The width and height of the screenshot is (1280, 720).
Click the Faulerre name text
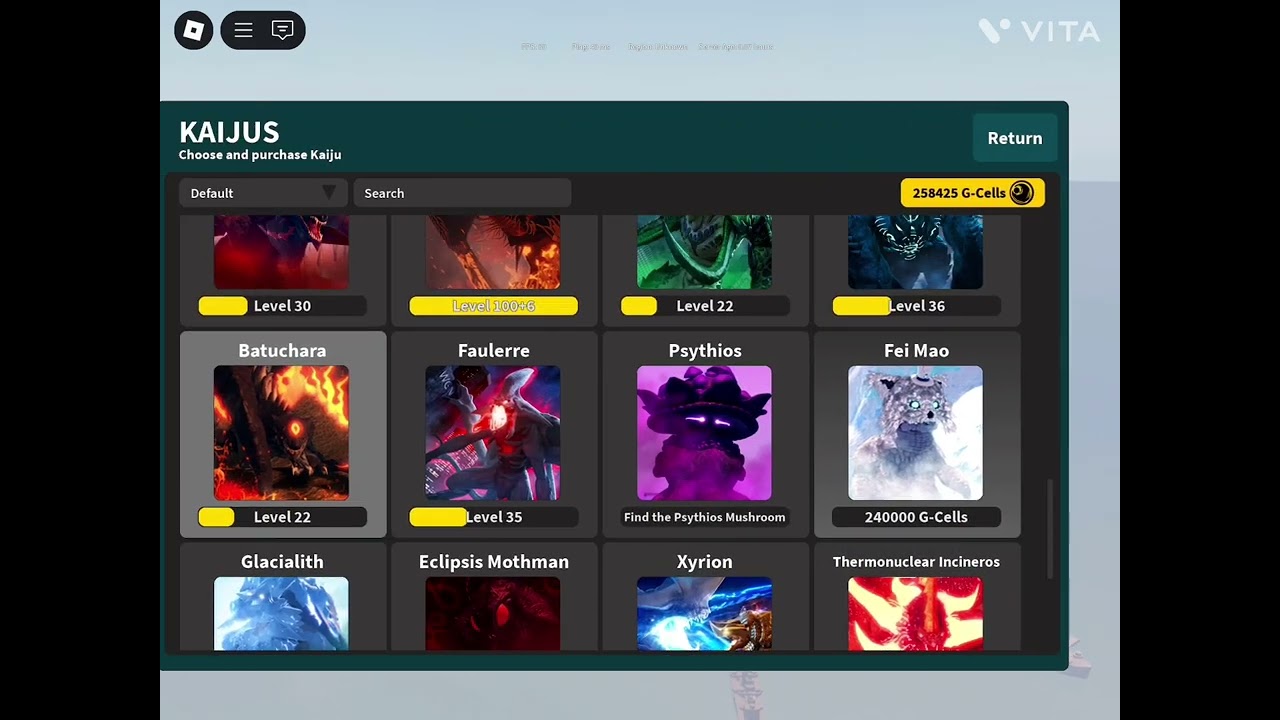coord(494,351)
